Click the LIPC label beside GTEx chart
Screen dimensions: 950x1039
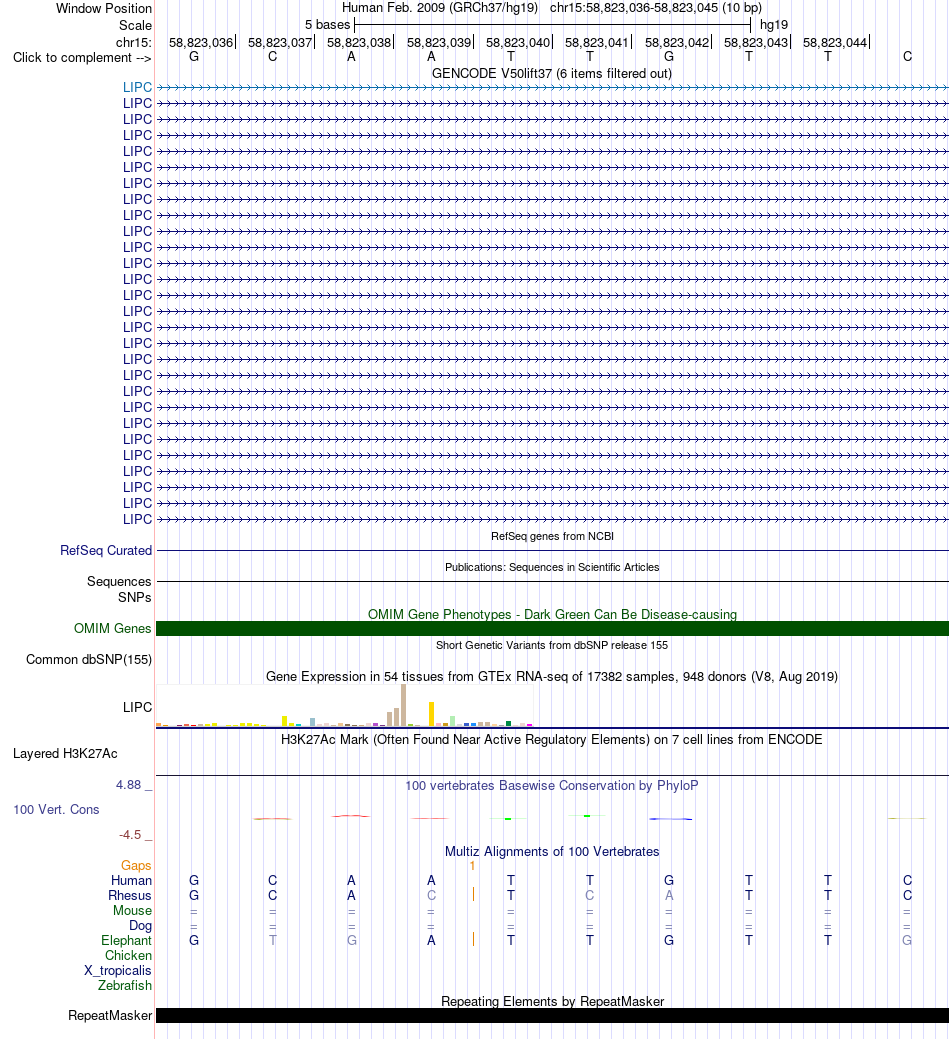(137, 708)
